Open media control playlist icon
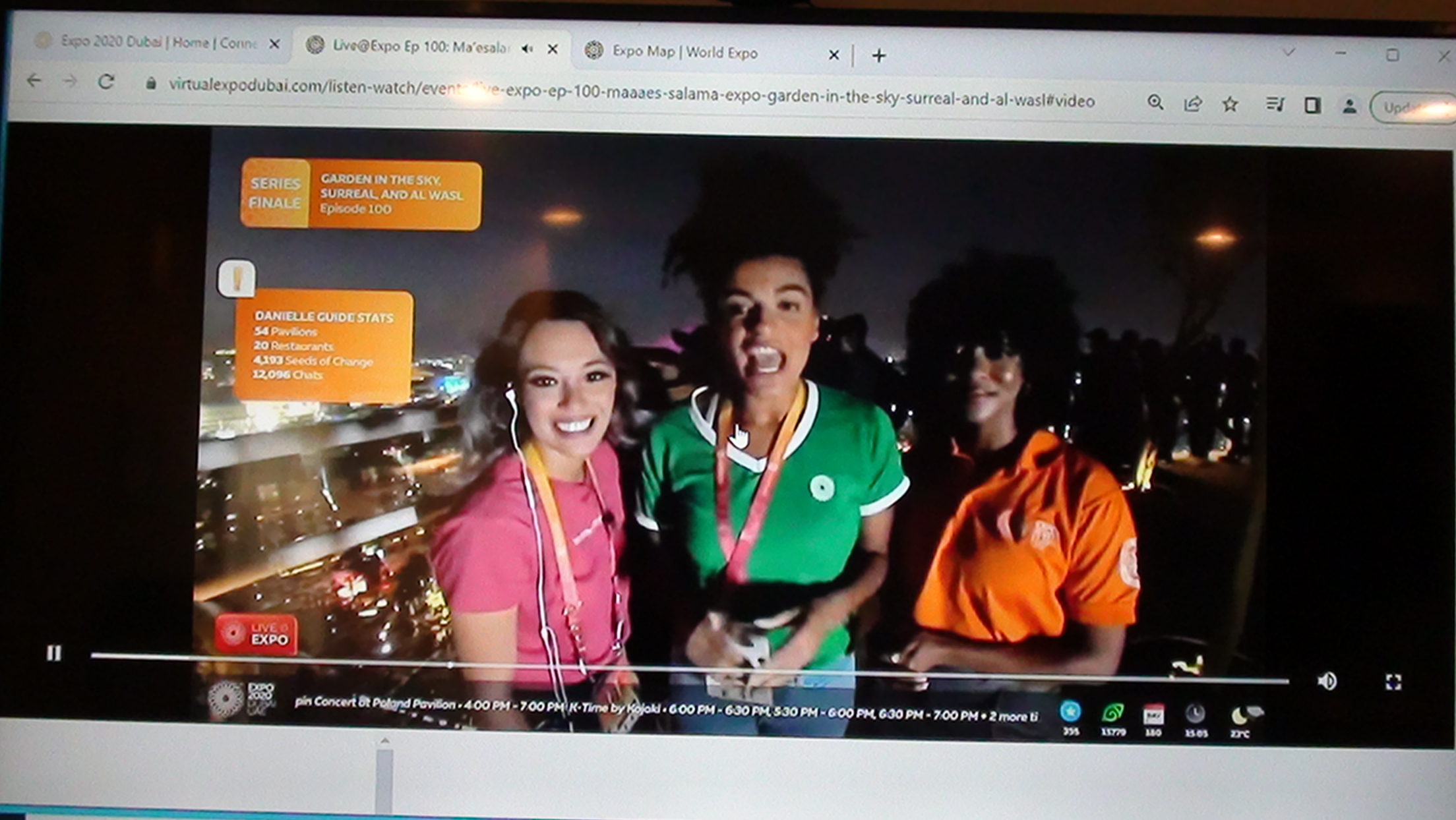1456x820 pixels. pos(1275,104)
